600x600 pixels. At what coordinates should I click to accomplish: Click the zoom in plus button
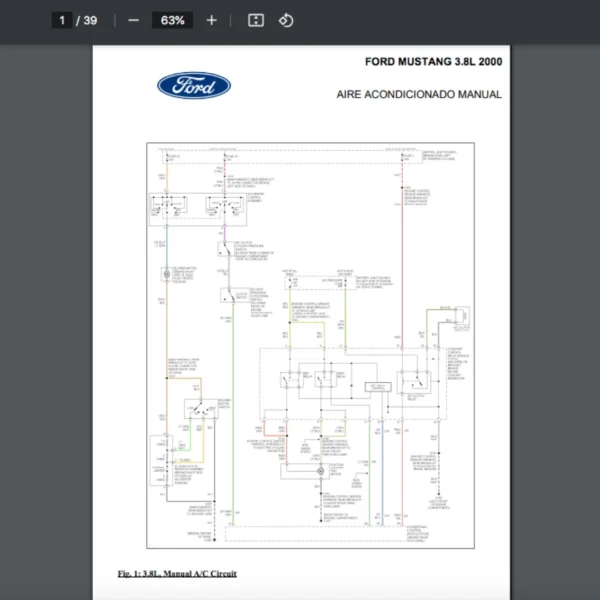point(211,20)
